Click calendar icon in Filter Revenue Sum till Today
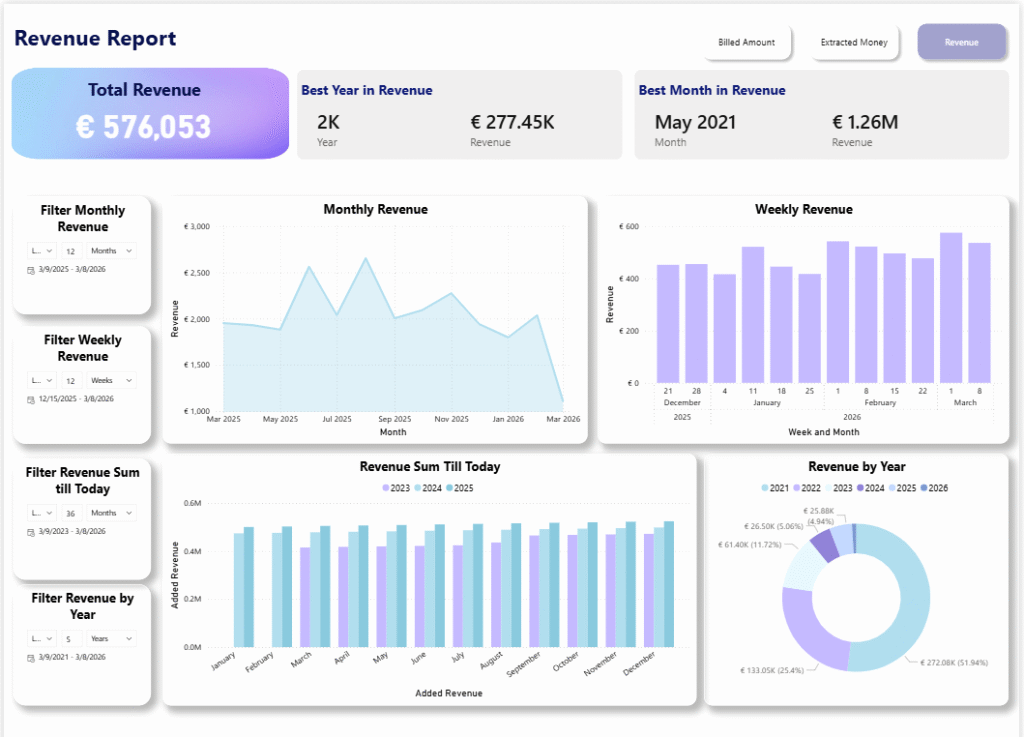The image size is (1024, 737). click(30, 532)
